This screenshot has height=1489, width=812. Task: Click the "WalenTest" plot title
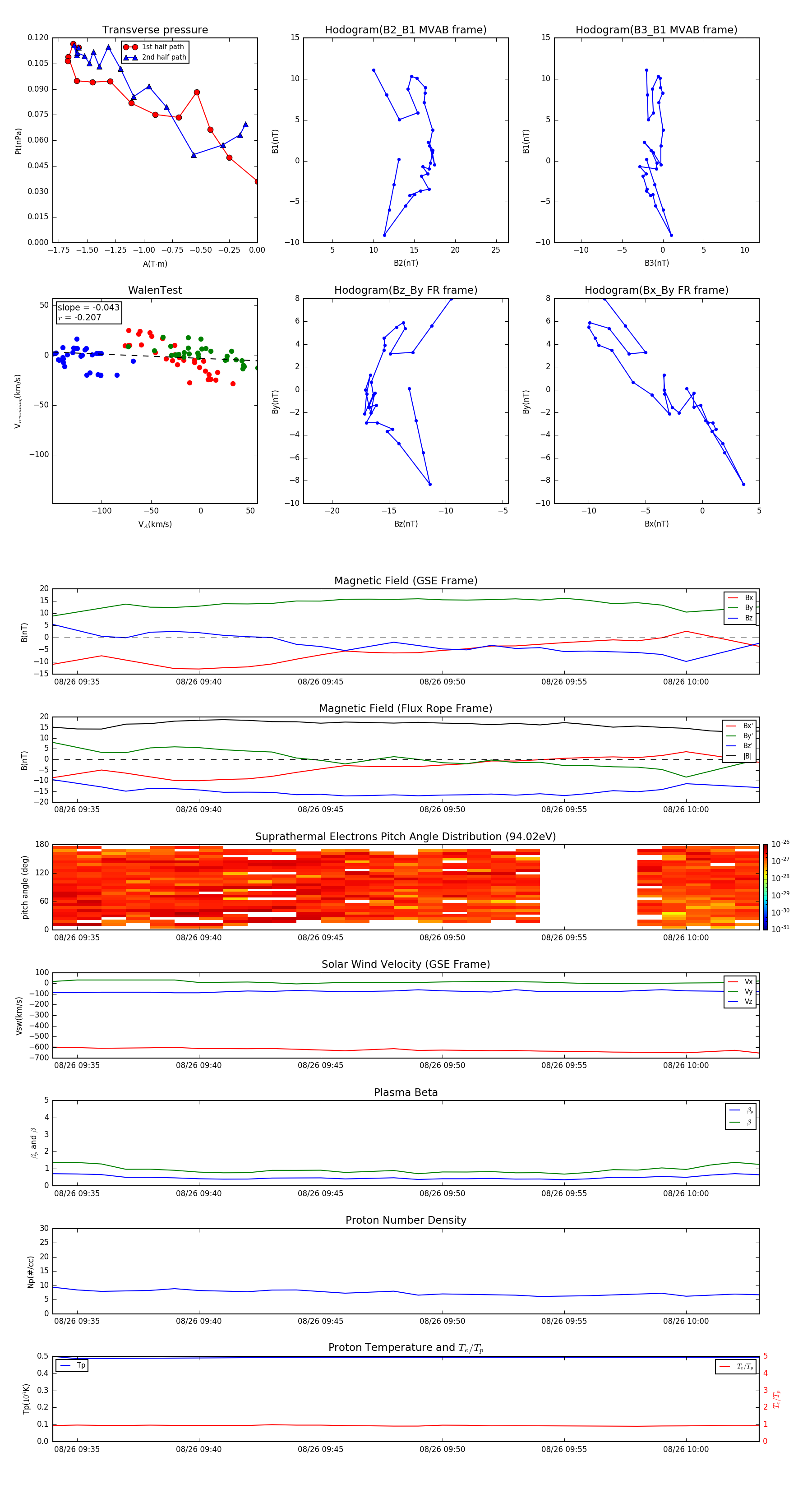(155, 290)
